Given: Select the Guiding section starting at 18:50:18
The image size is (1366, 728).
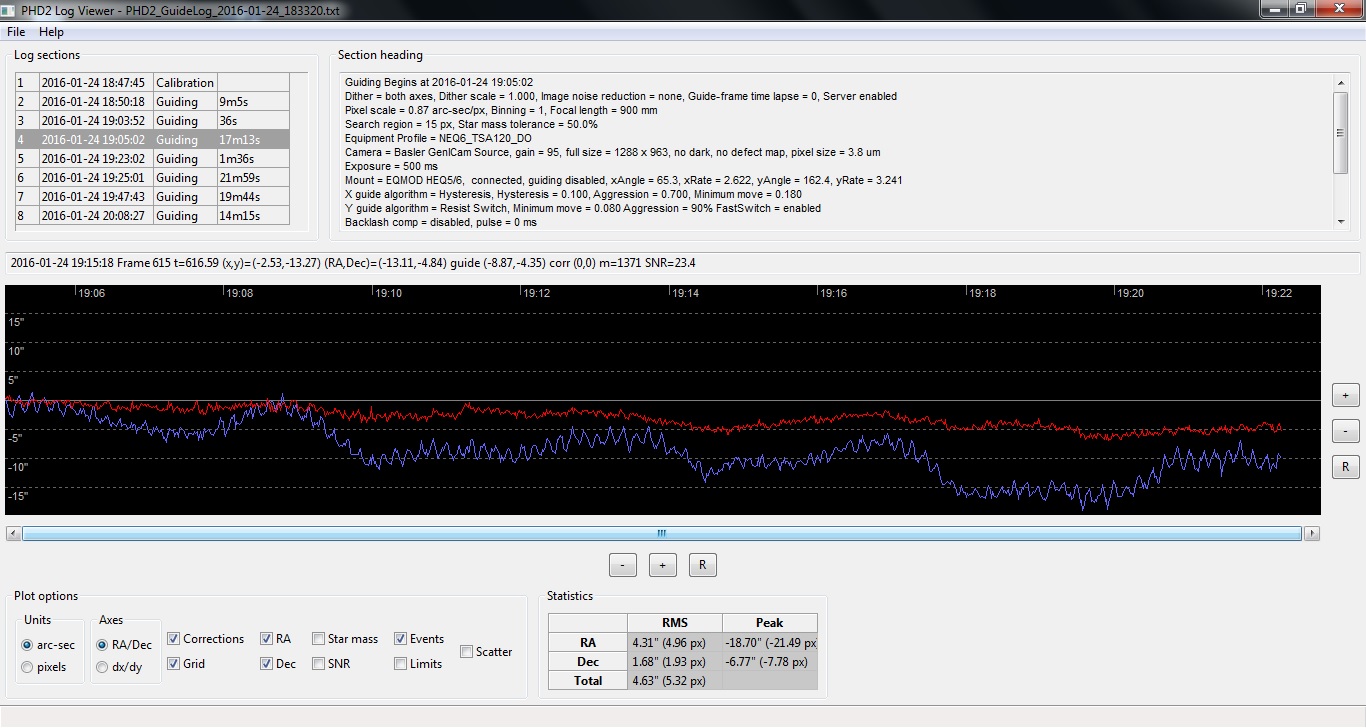Looking at the screenshot, I should pos(152,102).
